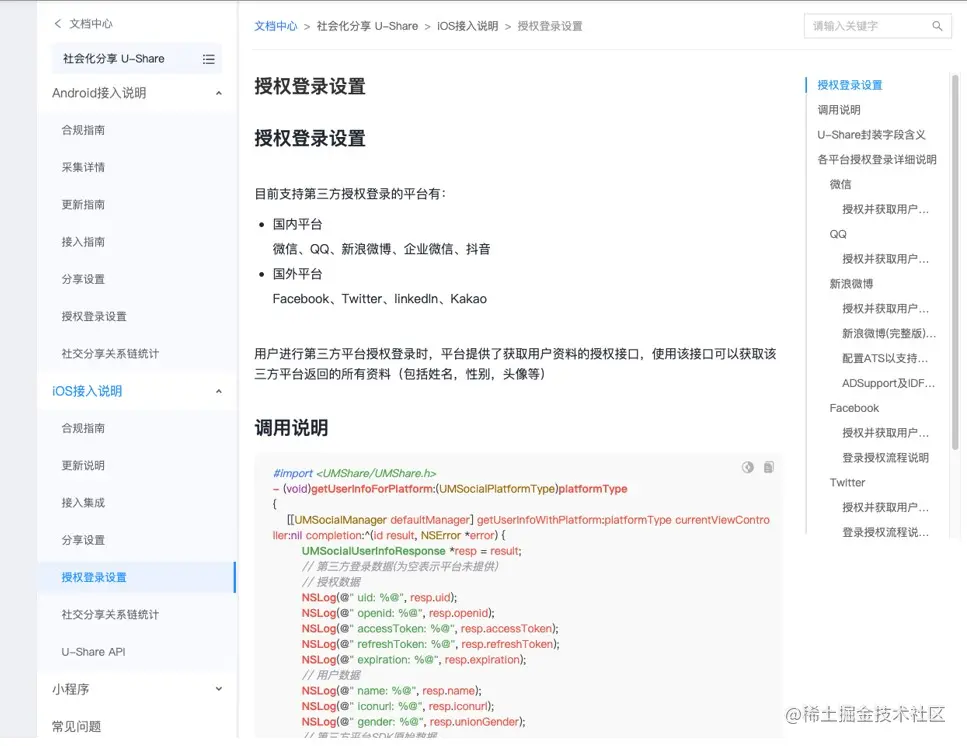Click the search magnifier icon
The image size is (967, 746).
[937, 26]
